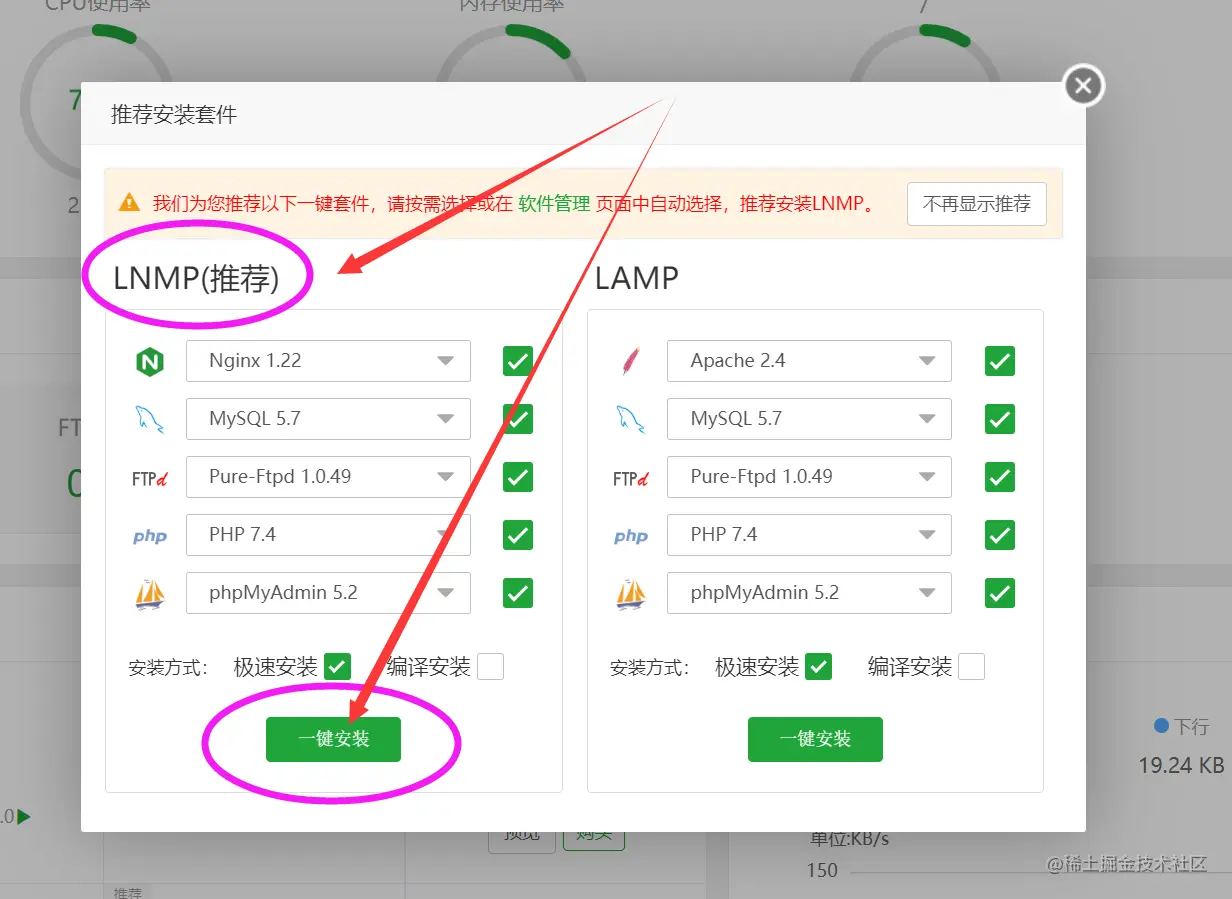Open LAMP phpMyAdmin 5.2 dropdown
This screenshot has width=1232, height=899.
click(809, 593)
